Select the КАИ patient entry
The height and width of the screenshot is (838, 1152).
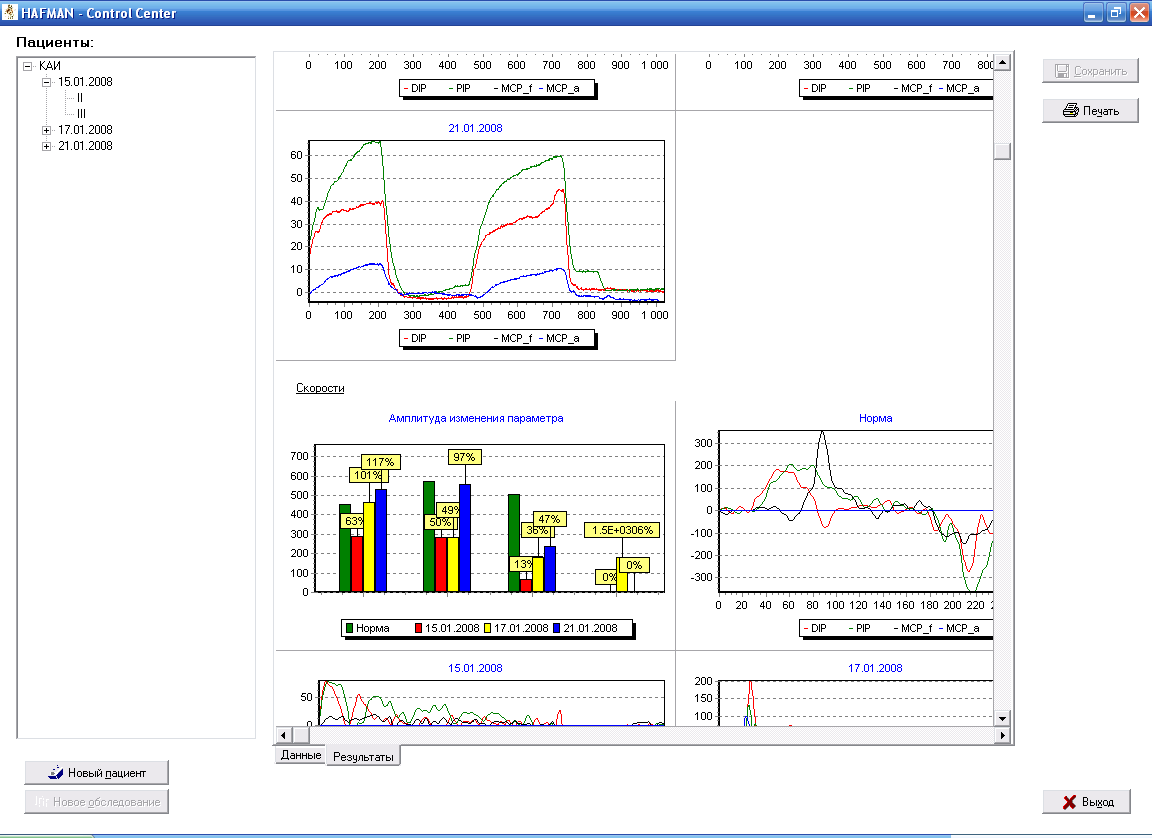(x=50, y=66)
